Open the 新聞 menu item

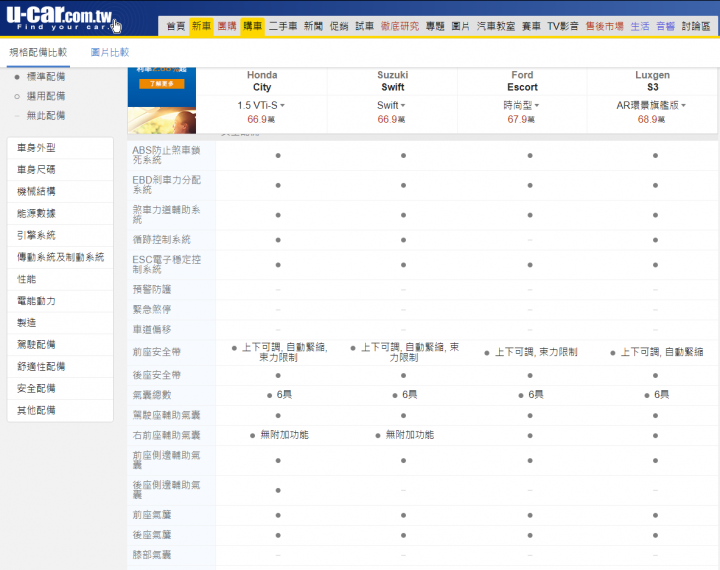click(313, 26)
